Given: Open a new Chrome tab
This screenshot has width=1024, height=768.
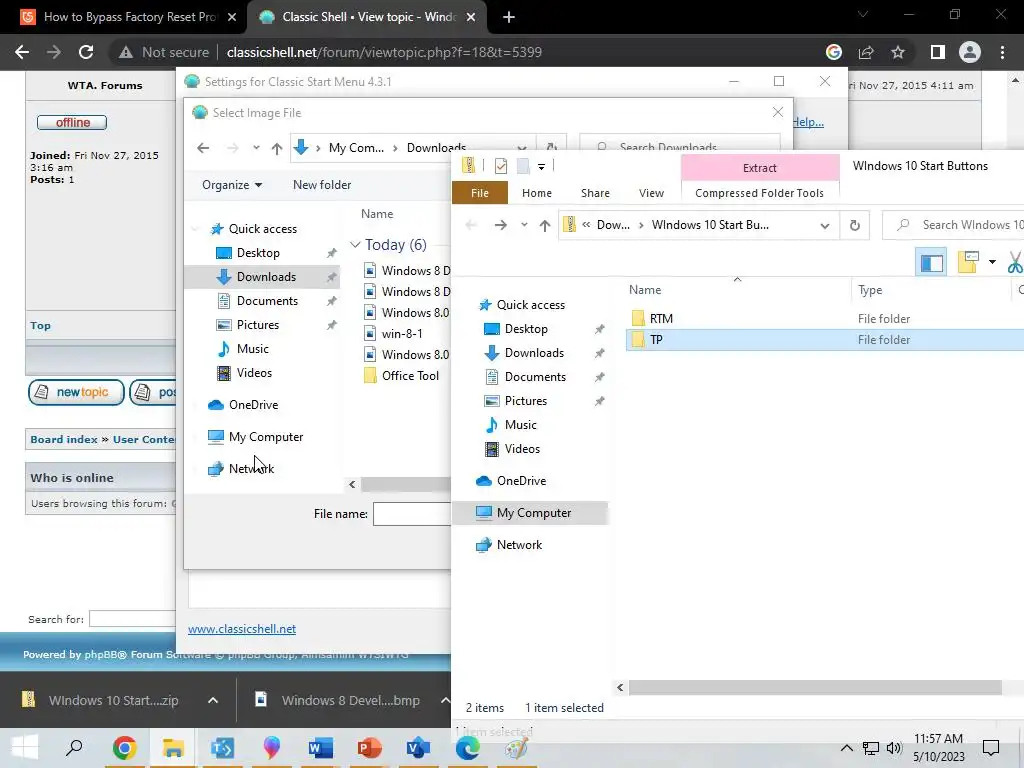Looking at the screenshot, I should (509, 17).
